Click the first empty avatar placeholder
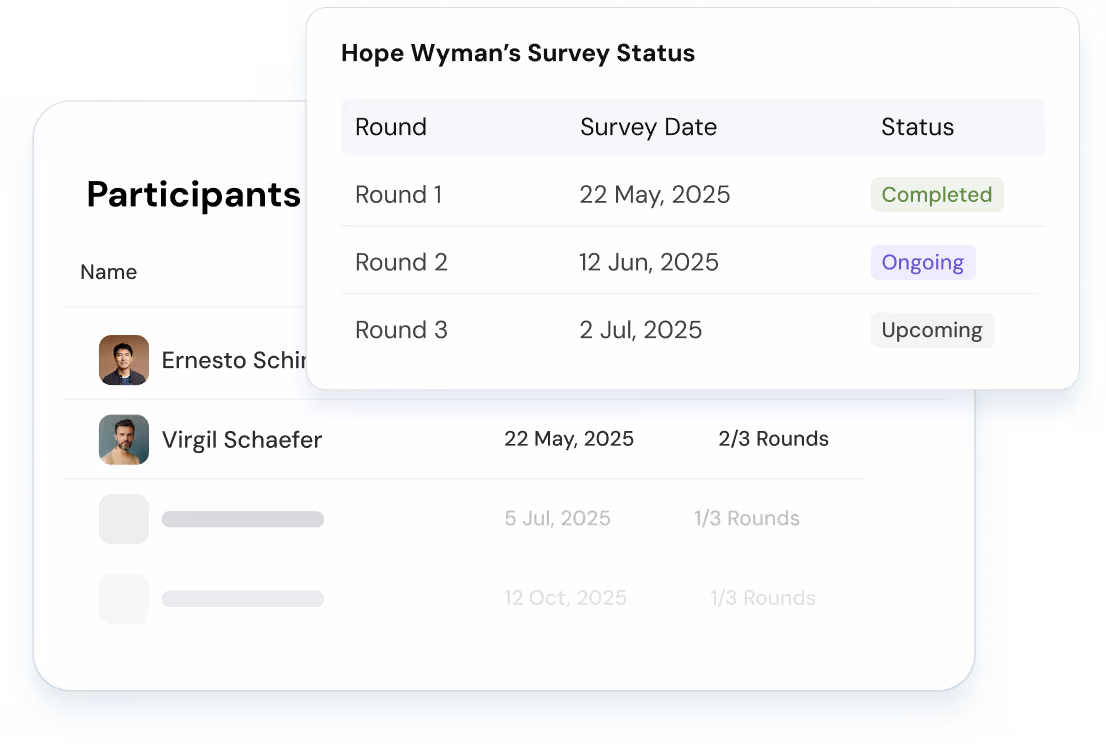This screenshot has height=749, width=1106. click(123, 519)
